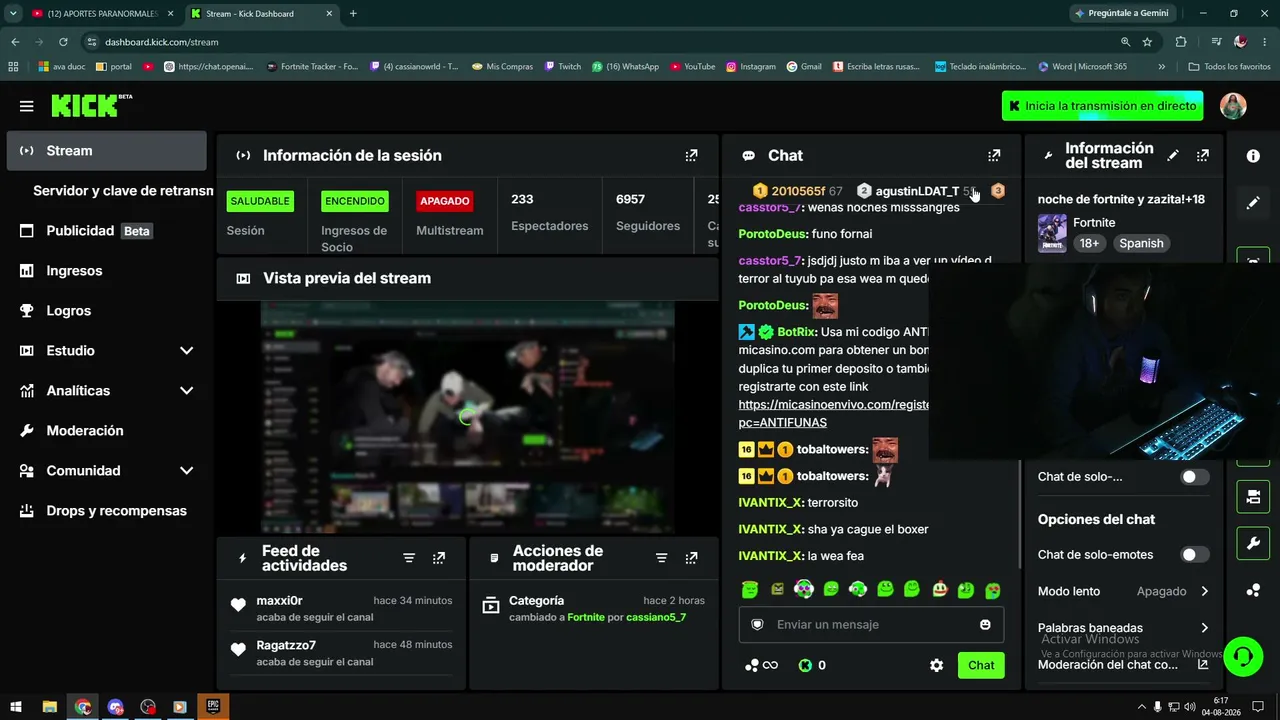Click the Fortnite link in moderator actions
Screen dimensions: 1280x720
(586, 618)
